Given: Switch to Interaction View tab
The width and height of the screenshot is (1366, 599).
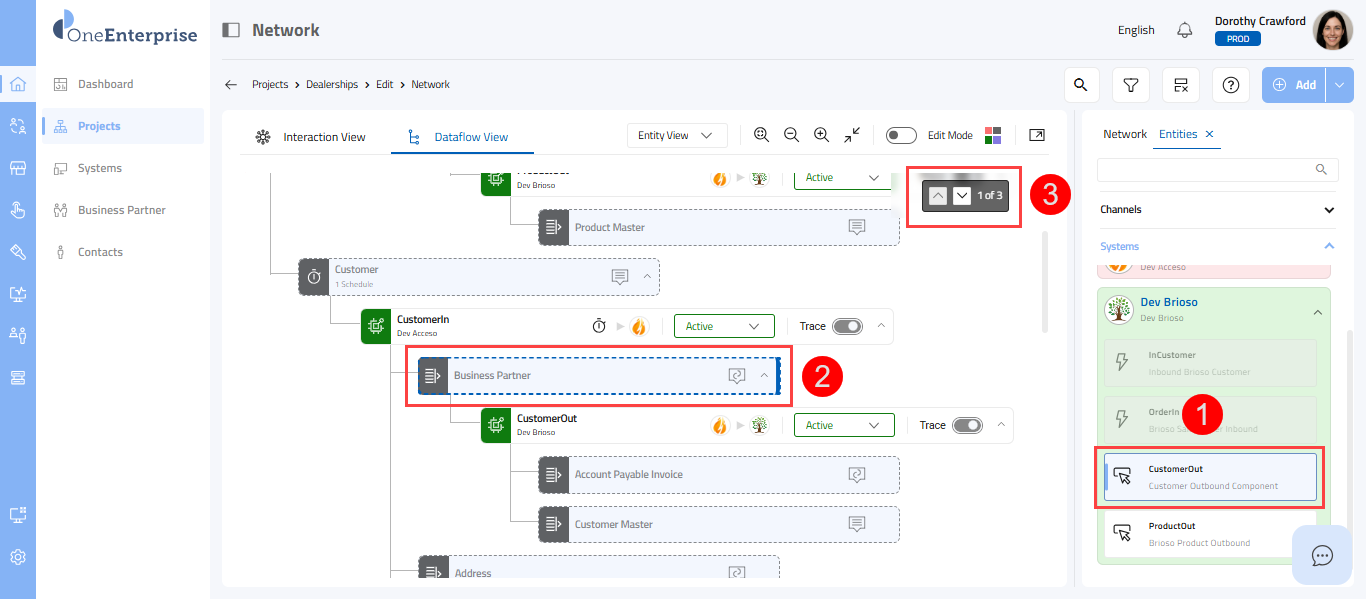Looking at the screenshot, I should coord(311,137).
